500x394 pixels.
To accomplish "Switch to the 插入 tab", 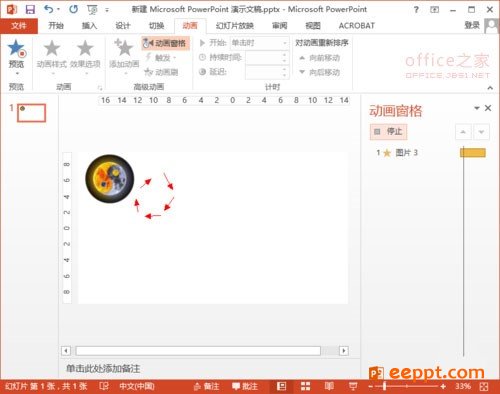I will [89, 26].
